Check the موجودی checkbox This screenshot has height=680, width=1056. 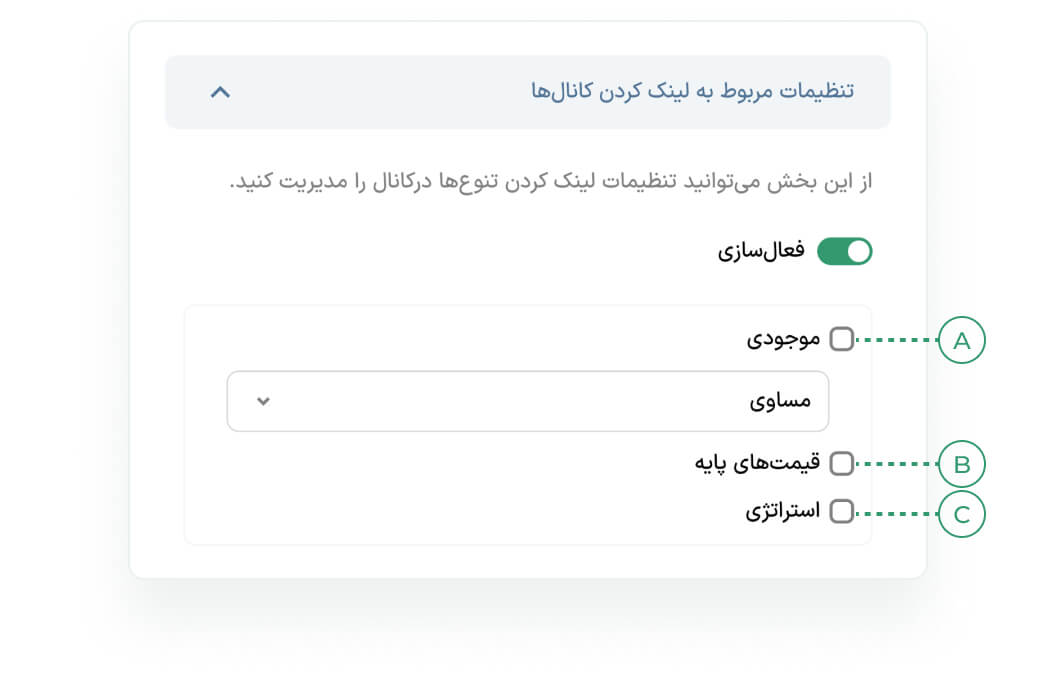(x=843, y=340)
